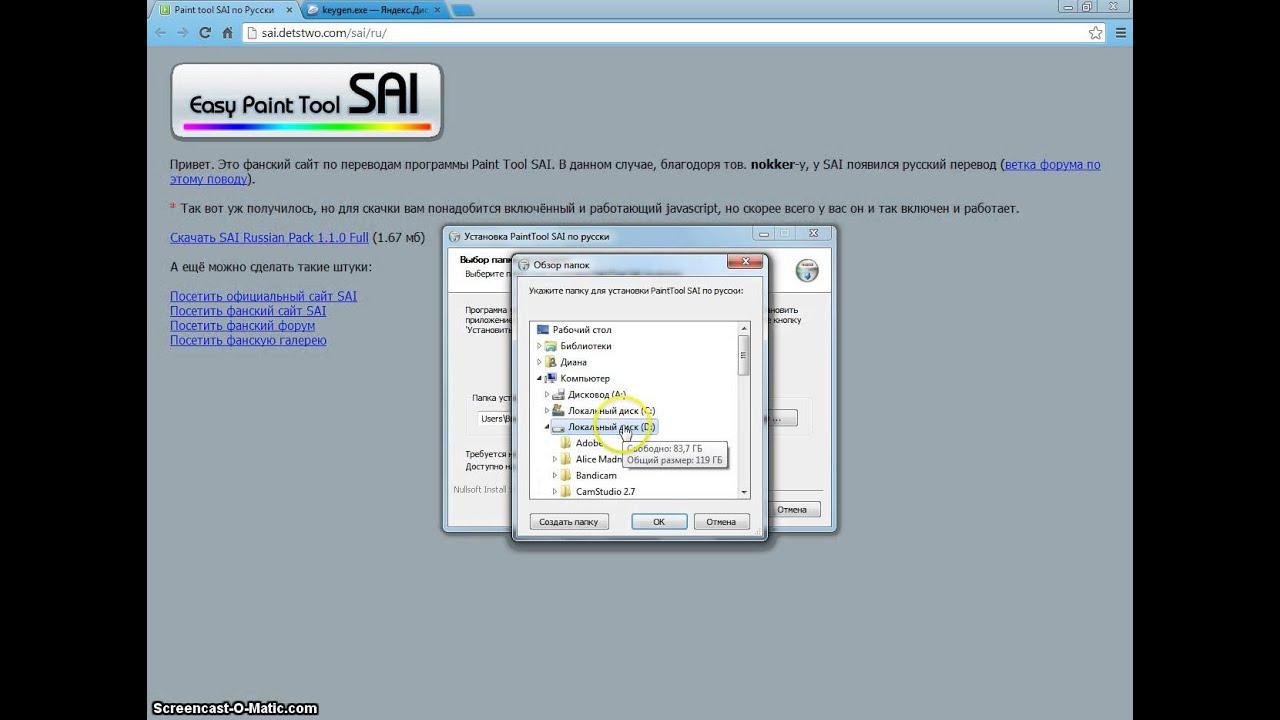
Task: Select Компьютер node in the tree
Action: 584,378
